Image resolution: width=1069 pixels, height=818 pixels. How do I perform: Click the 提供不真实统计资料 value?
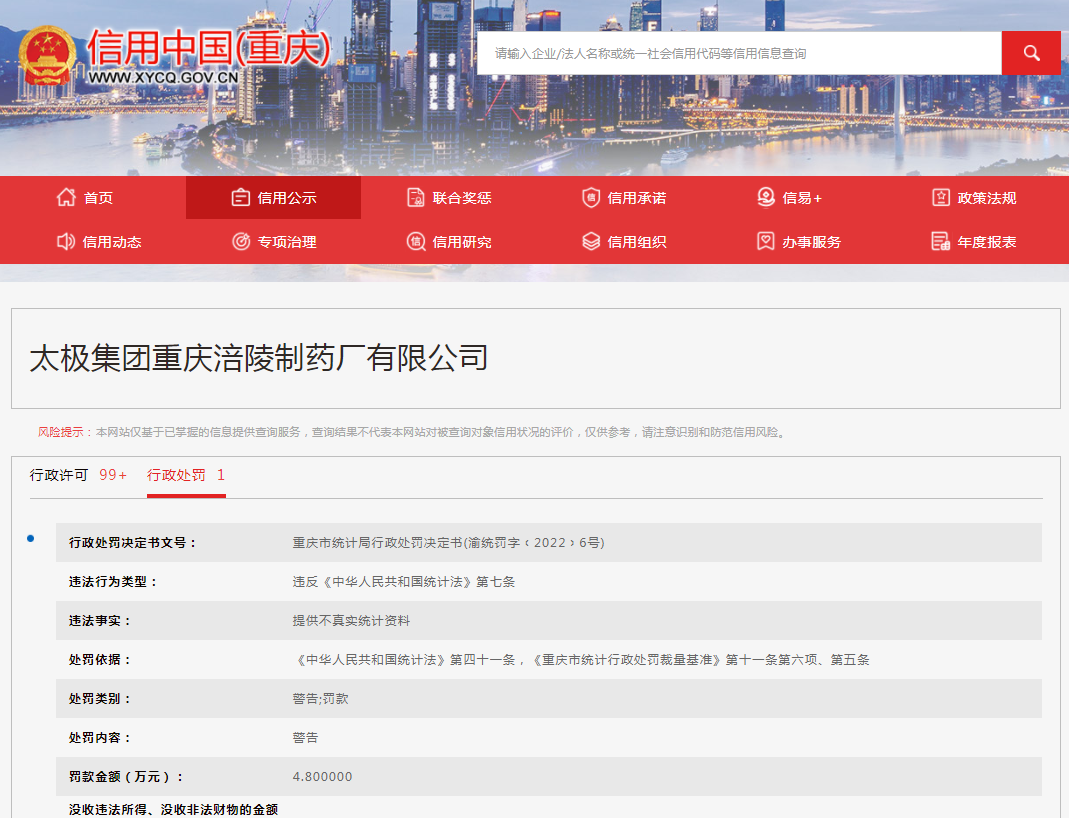pos(351,620)
